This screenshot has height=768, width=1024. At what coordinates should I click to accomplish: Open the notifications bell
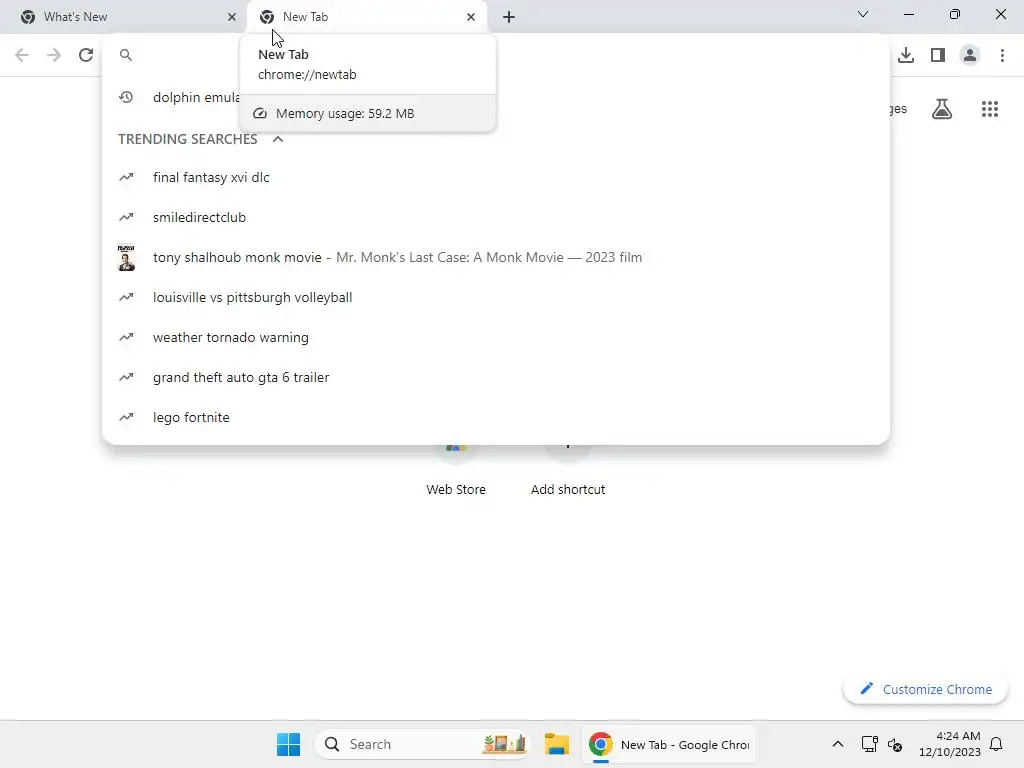(x=996, y=744)
